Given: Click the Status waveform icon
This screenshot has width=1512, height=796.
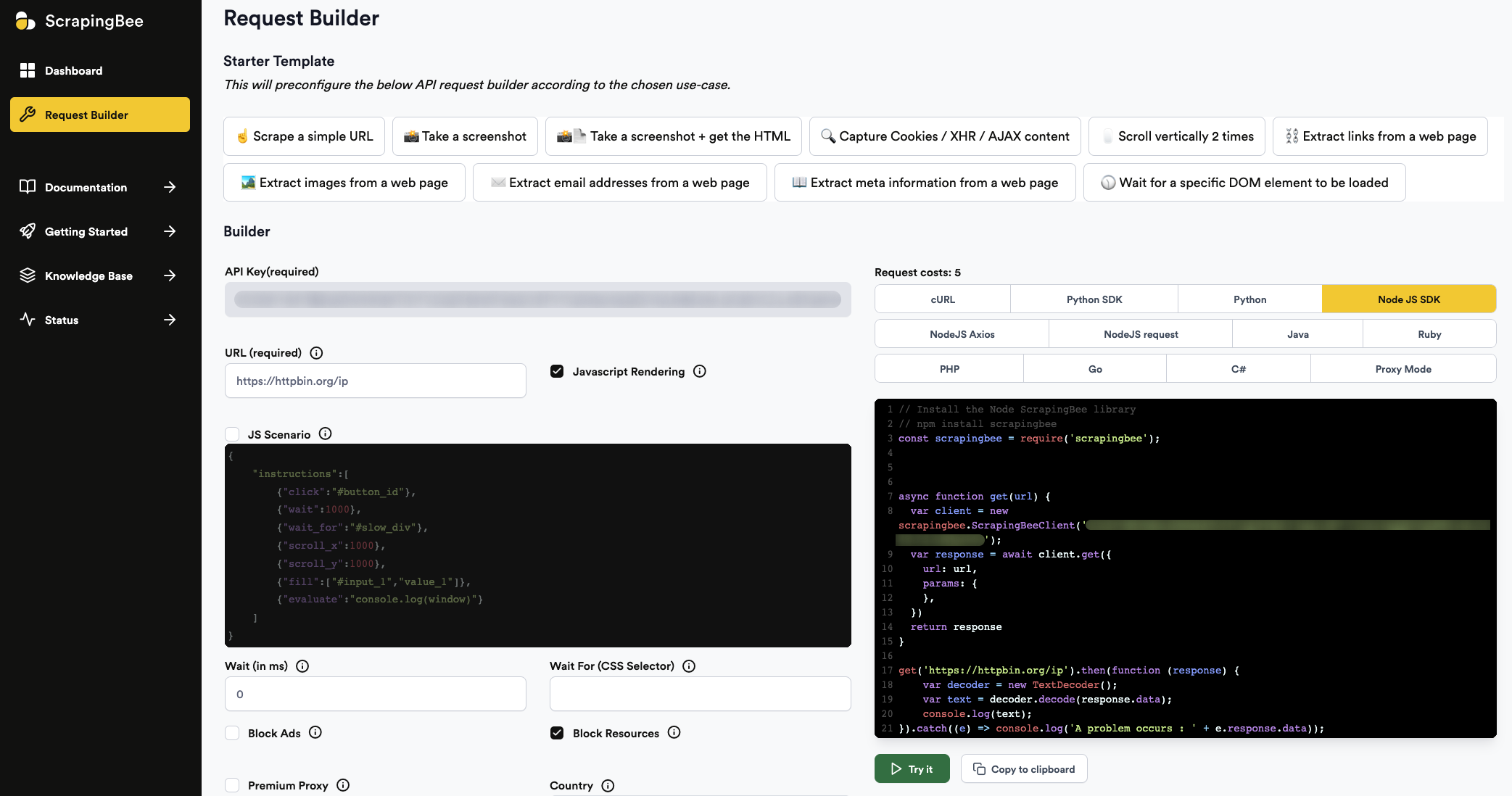Looking at the screenshot, I should pyautogui.click(x=28, y=320).
